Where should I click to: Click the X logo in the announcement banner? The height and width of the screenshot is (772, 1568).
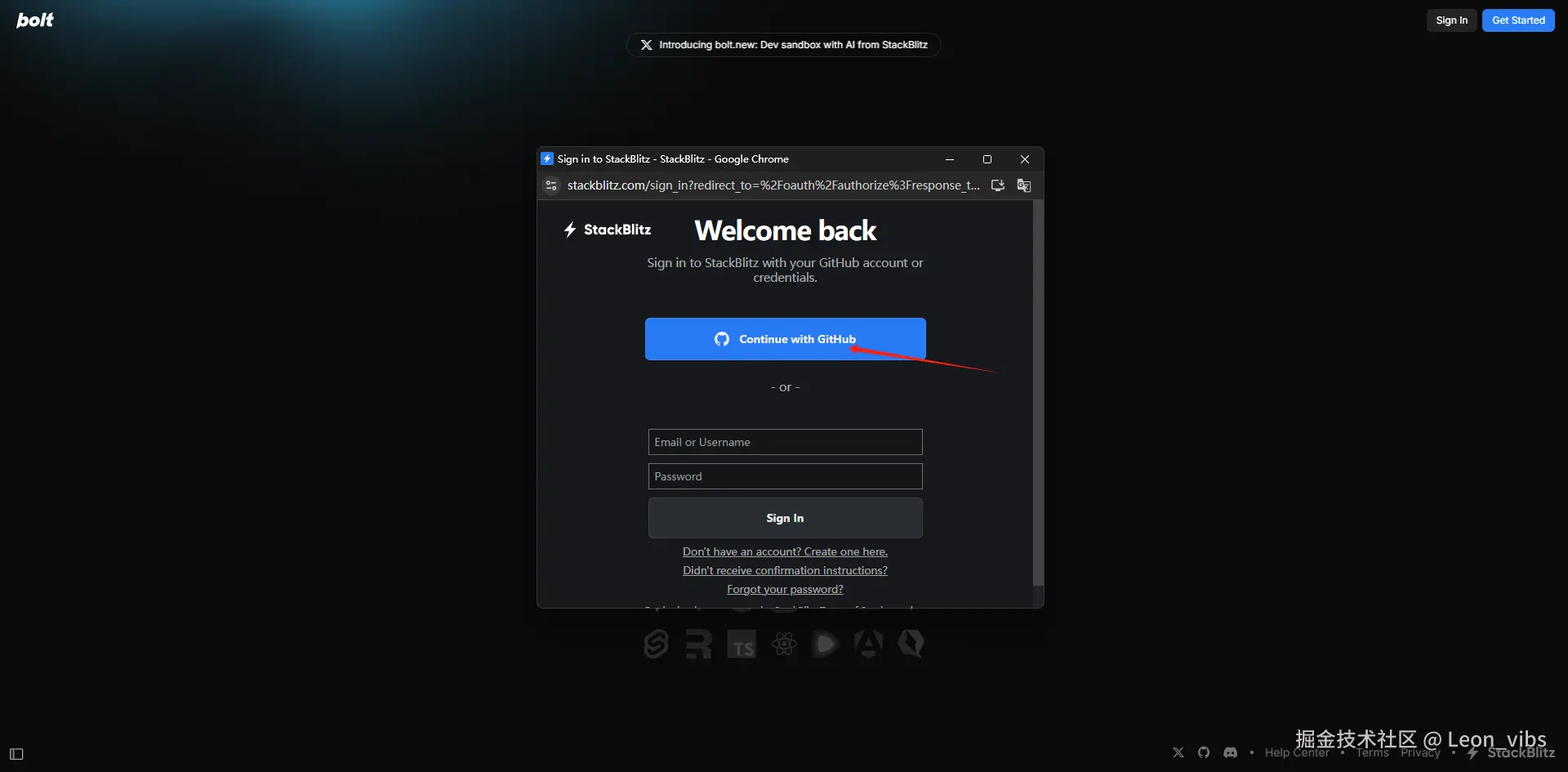[646, 45]
